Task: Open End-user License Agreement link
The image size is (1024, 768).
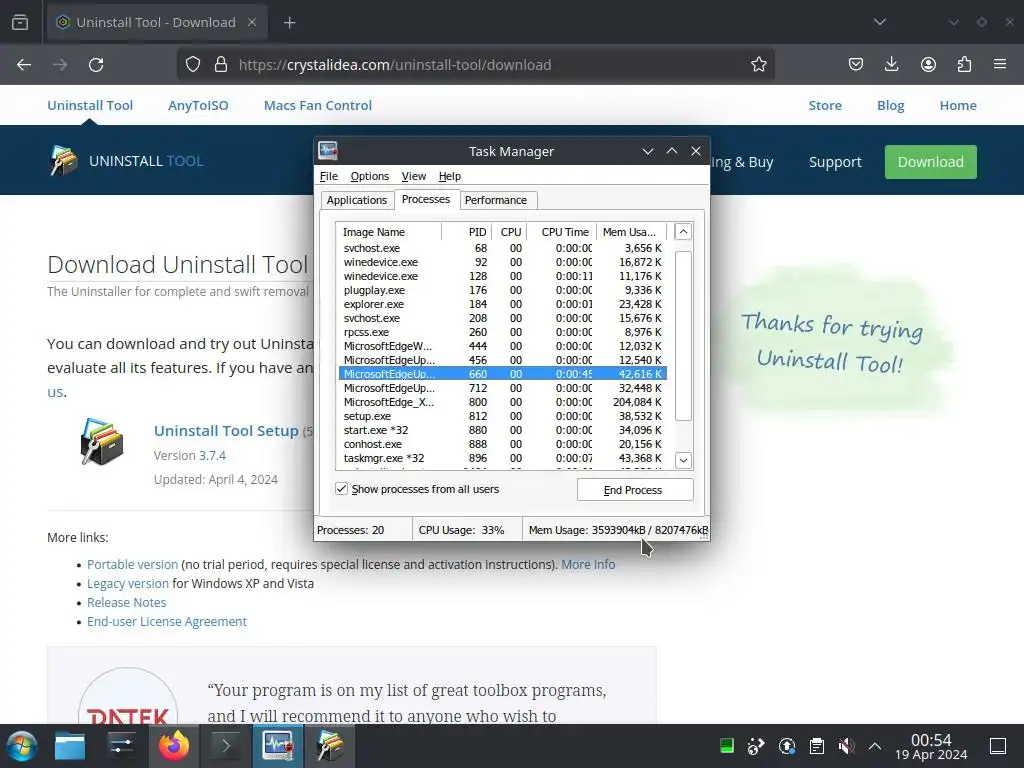Action: pos(167,621)
